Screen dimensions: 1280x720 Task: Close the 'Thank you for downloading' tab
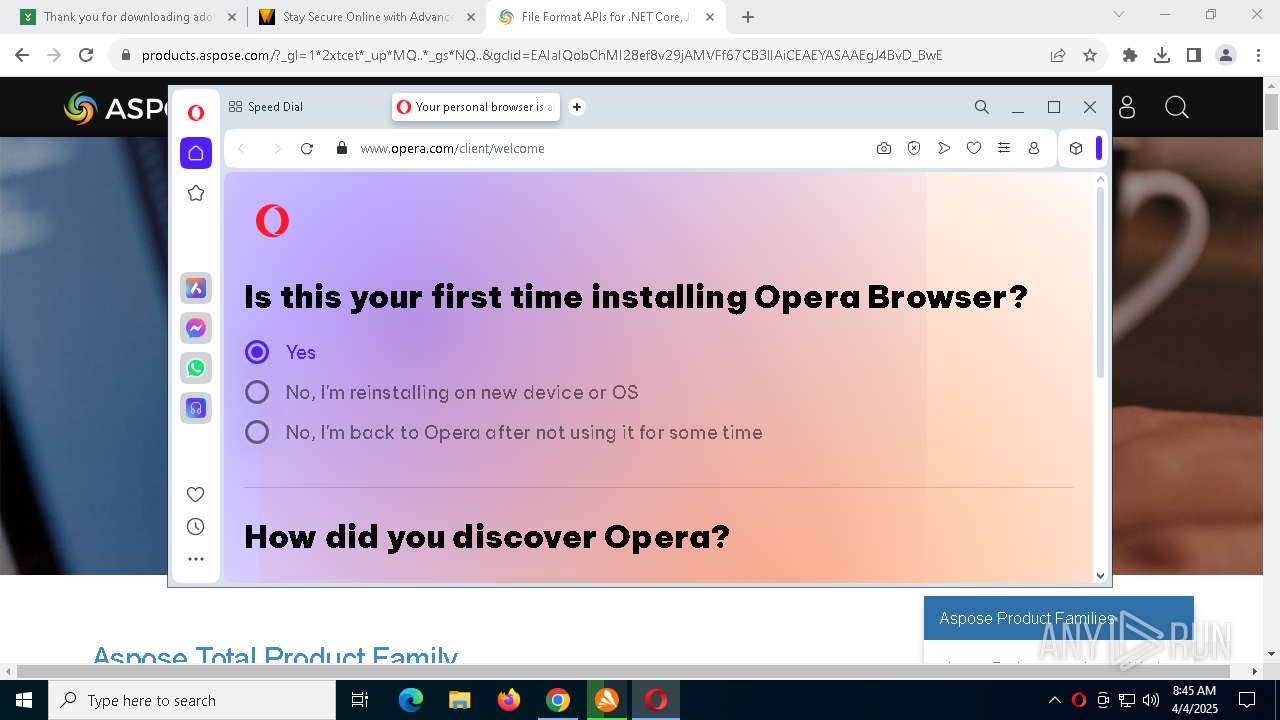click(232, 17)
